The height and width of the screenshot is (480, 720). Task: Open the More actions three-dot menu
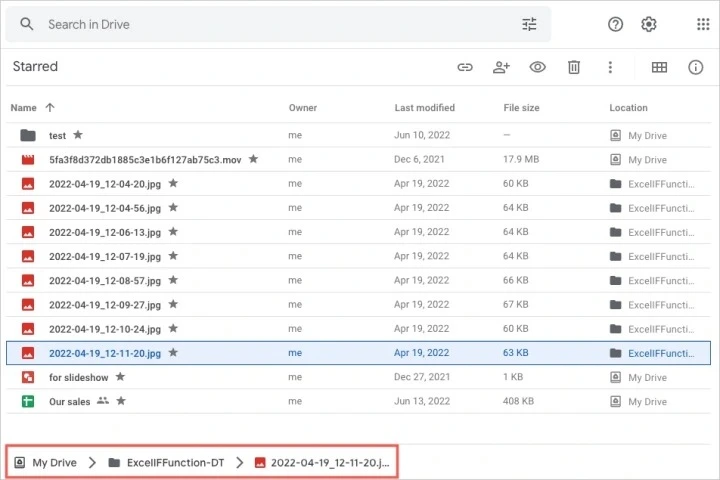click(x=610, y=68)
